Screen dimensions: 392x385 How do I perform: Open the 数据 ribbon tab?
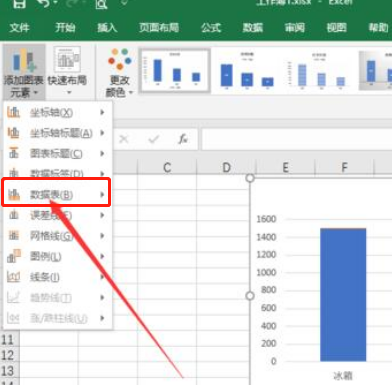click(x=253, y=27)
